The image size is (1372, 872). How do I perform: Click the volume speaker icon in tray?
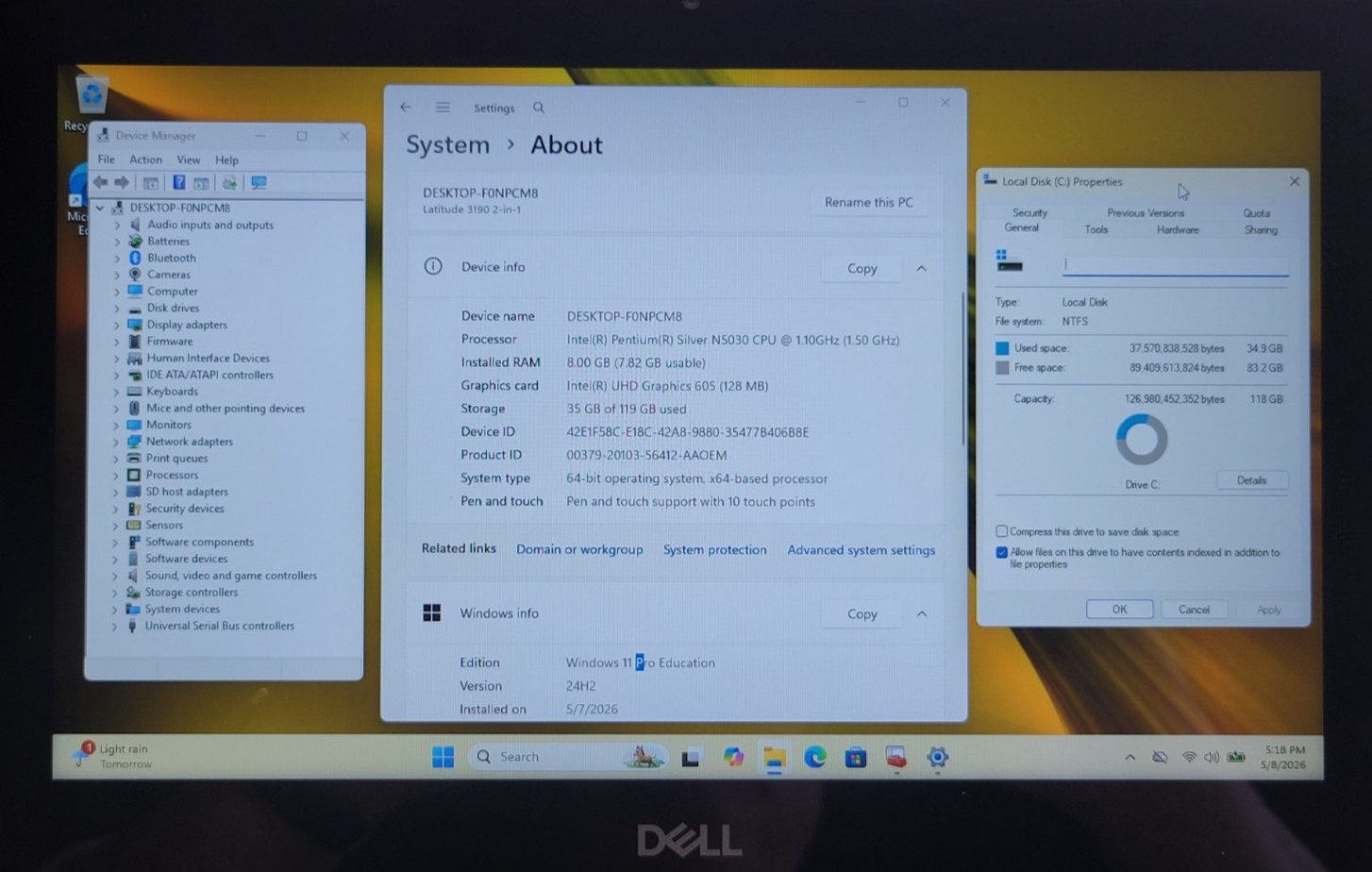coord(1212,757)
